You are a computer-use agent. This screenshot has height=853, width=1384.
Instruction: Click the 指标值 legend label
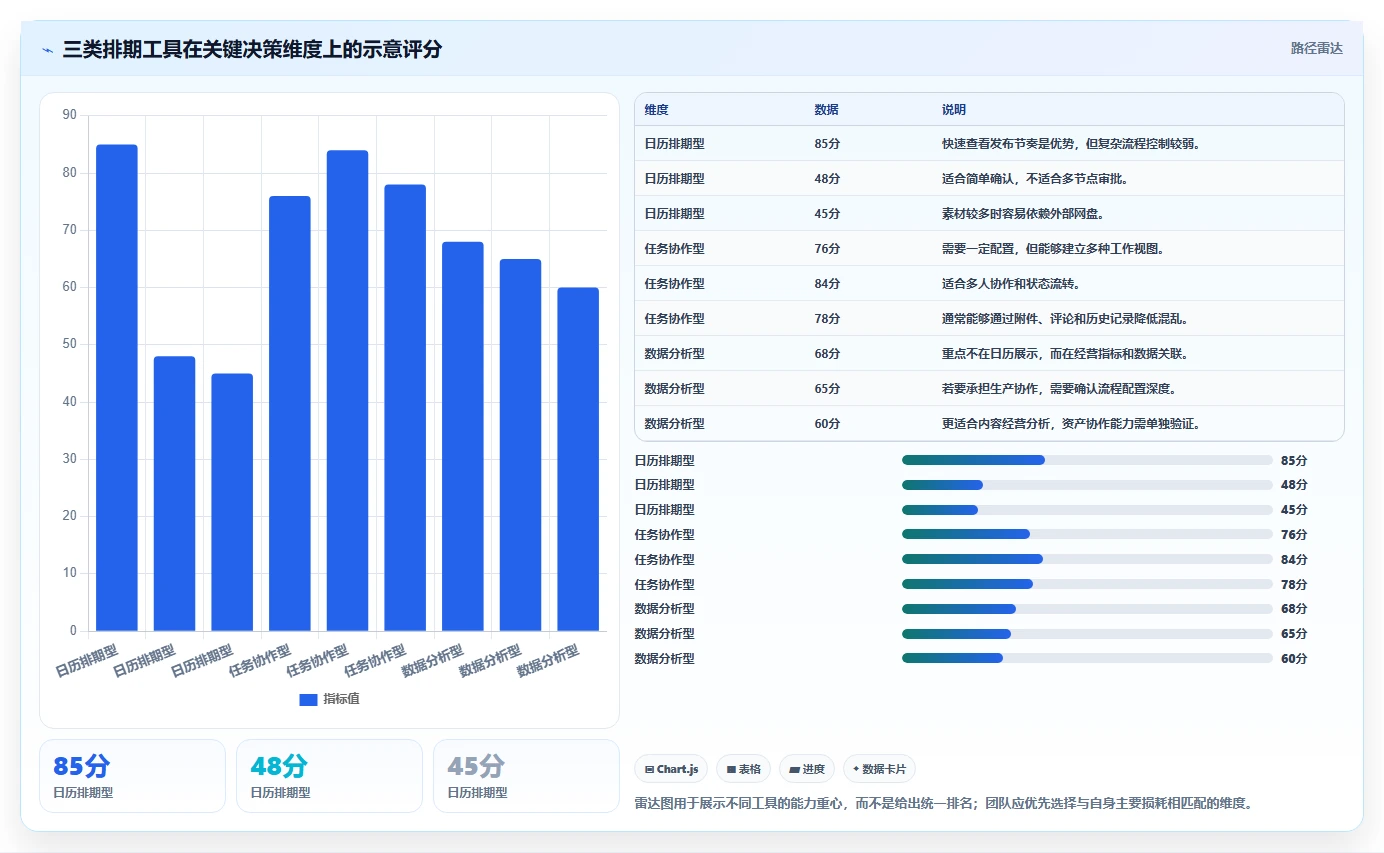coord(342,699)
